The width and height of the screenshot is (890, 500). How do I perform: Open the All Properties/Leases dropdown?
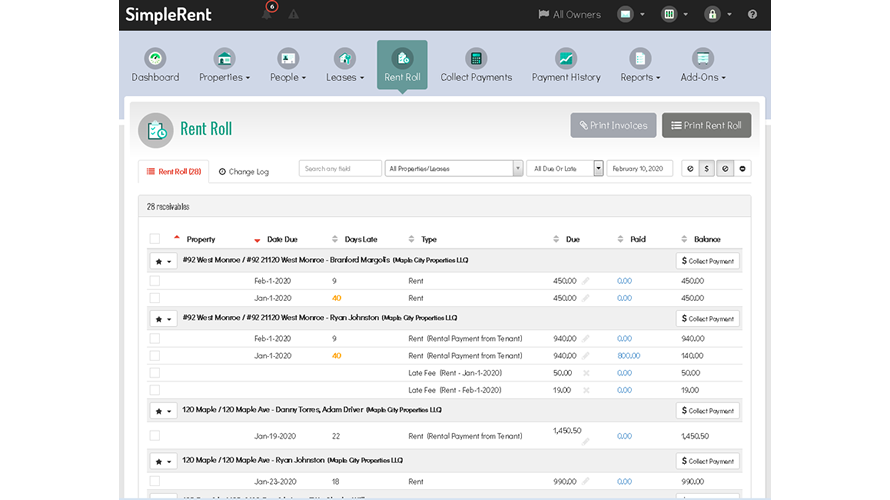(454, 169)
